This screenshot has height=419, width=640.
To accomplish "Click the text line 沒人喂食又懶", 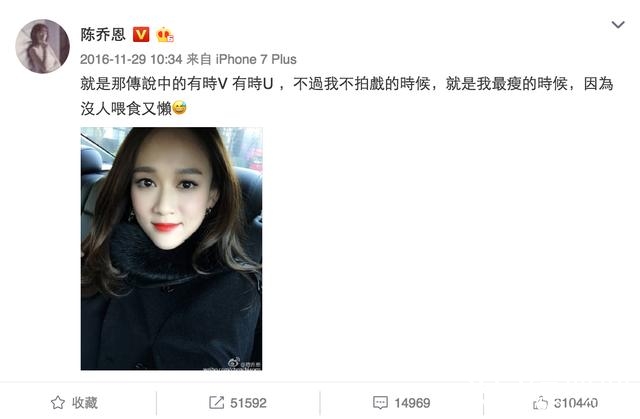I will coord(126,109).
